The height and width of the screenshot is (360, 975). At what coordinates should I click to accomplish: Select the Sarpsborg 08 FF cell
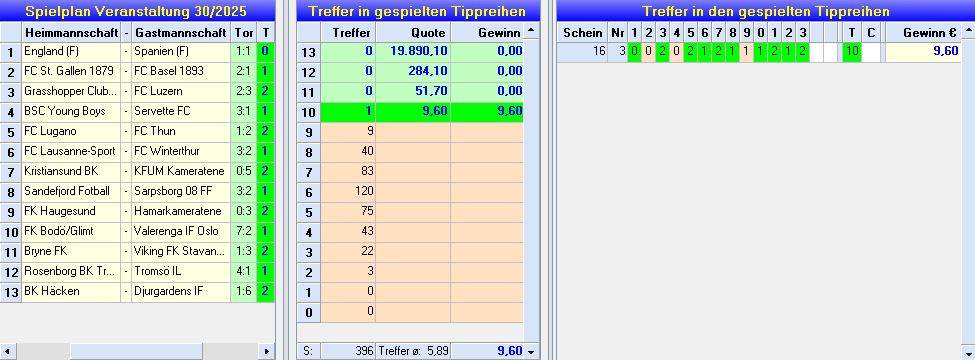[x=181, y=191]
